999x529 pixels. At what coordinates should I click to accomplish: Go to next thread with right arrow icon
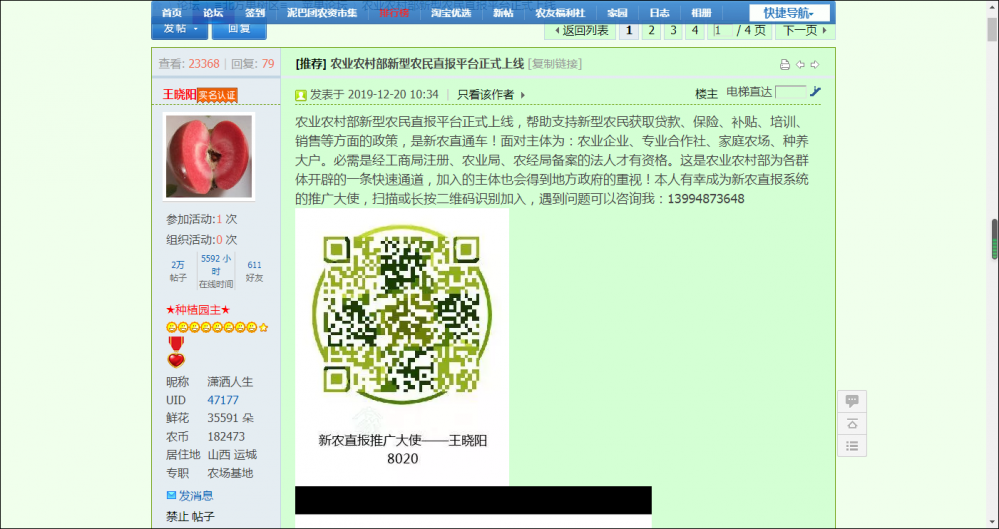coord(815,64)
